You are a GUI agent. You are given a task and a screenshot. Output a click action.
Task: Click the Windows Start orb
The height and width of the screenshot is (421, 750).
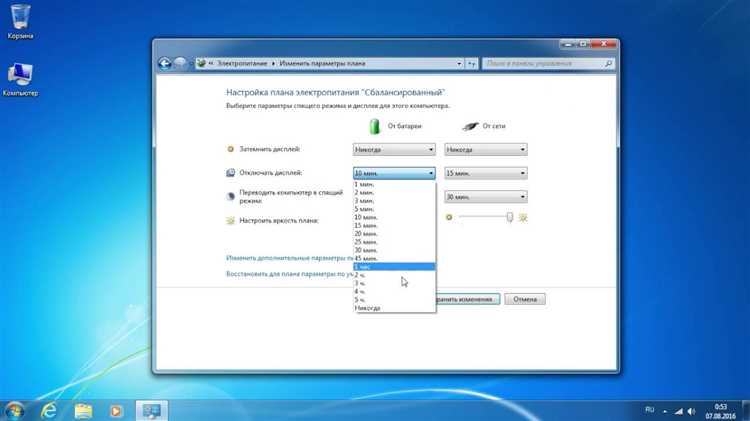click(x=14, y=410)
